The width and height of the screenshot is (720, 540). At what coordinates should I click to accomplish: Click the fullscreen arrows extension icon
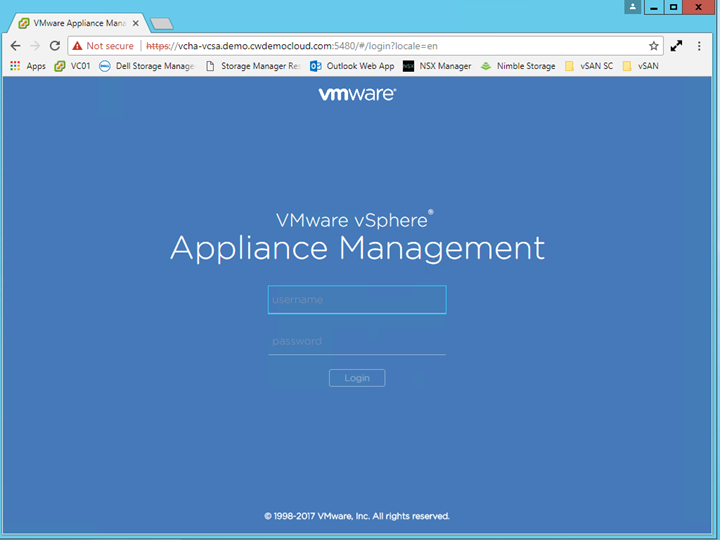676,46
